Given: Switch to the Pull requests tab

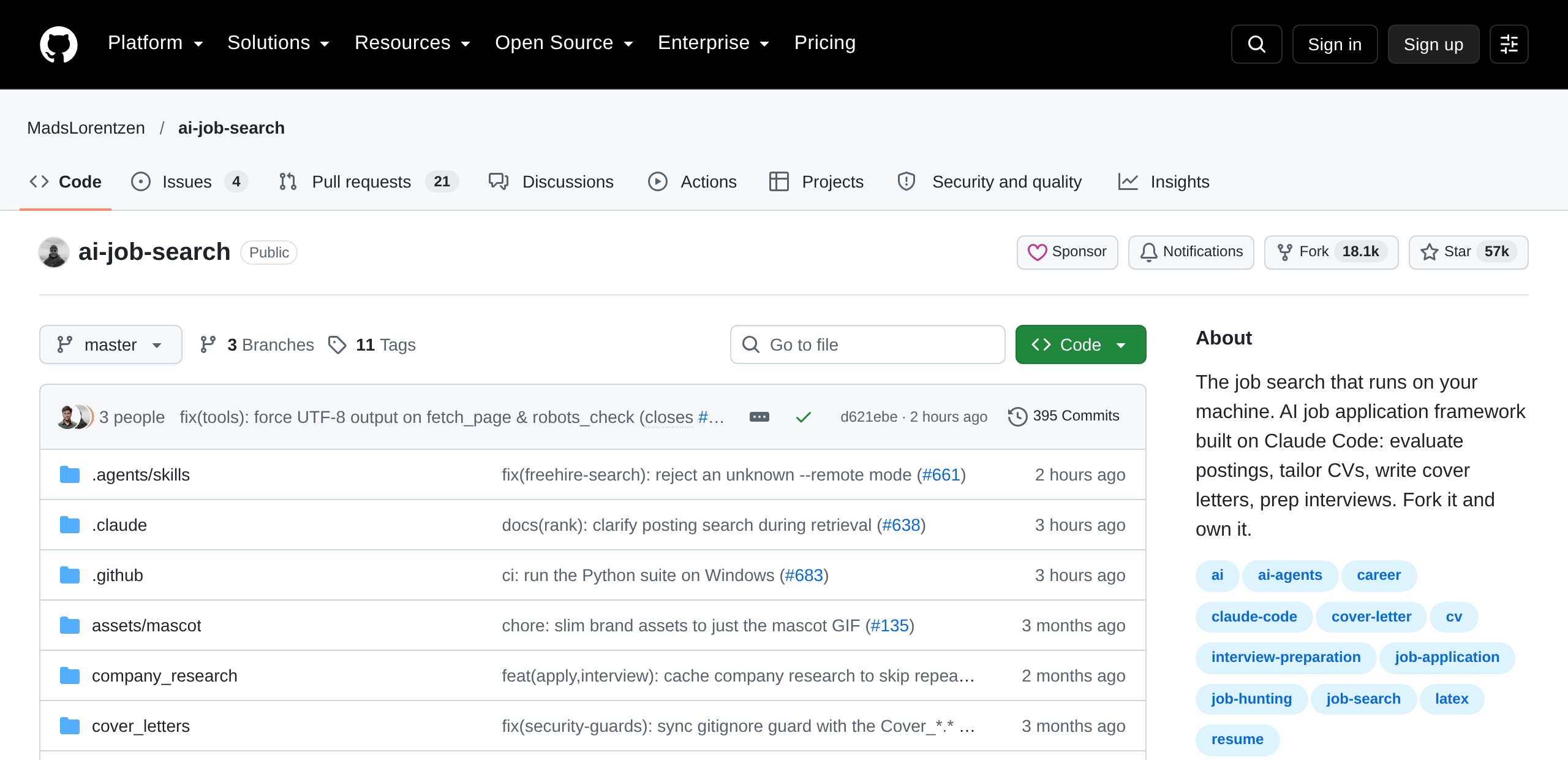Looking at the screenshot, I should 368,181.
